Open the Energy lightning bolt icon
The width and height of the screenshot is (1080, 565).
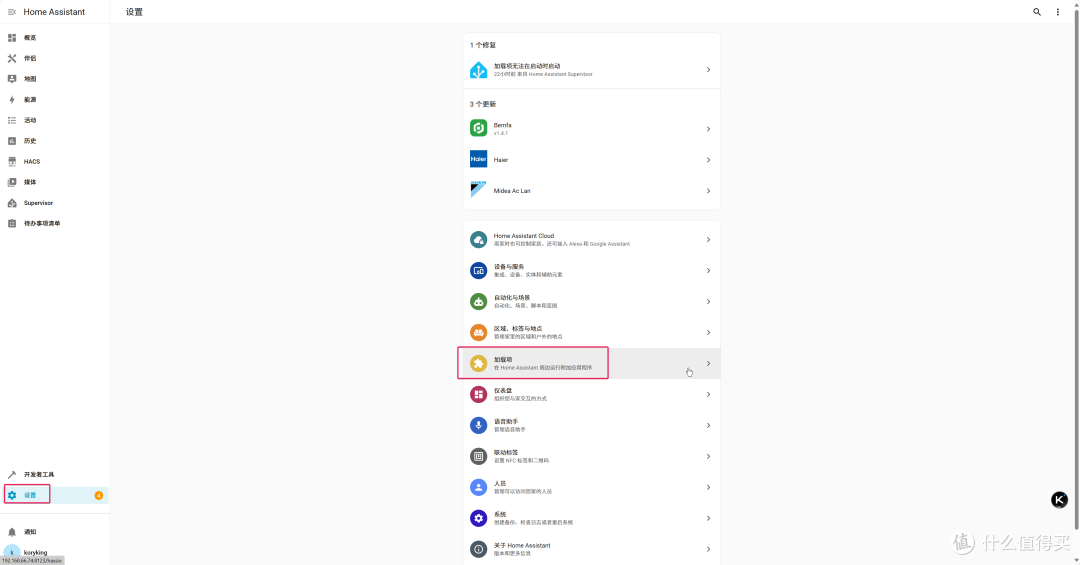coord(12,100)
